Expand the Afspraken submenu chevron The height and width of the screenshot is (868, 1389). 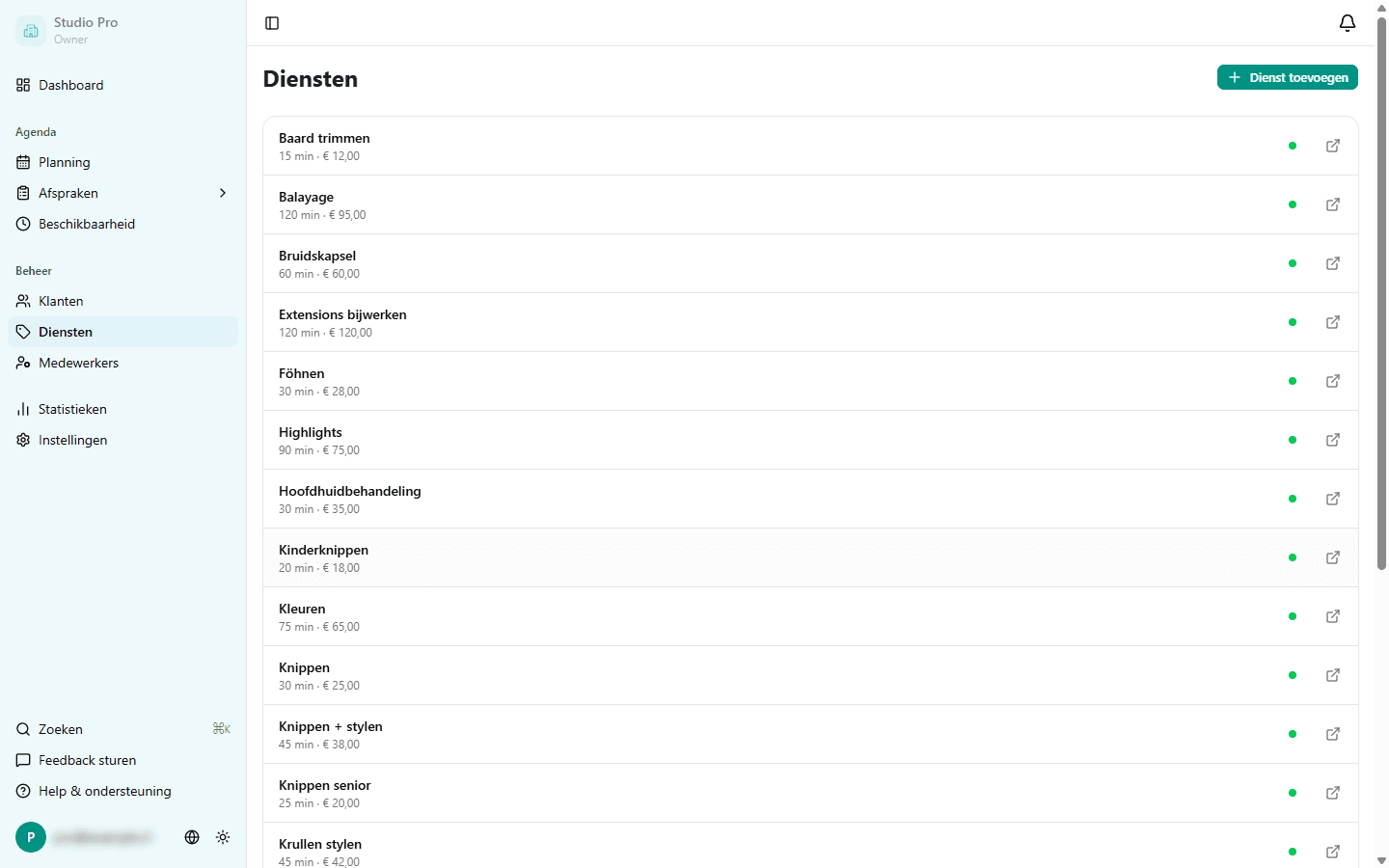223,193
